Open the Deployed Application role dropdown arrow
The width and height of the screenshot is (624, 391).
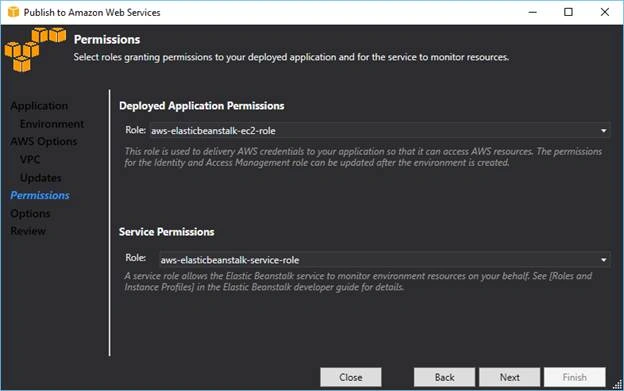point(603,131)
